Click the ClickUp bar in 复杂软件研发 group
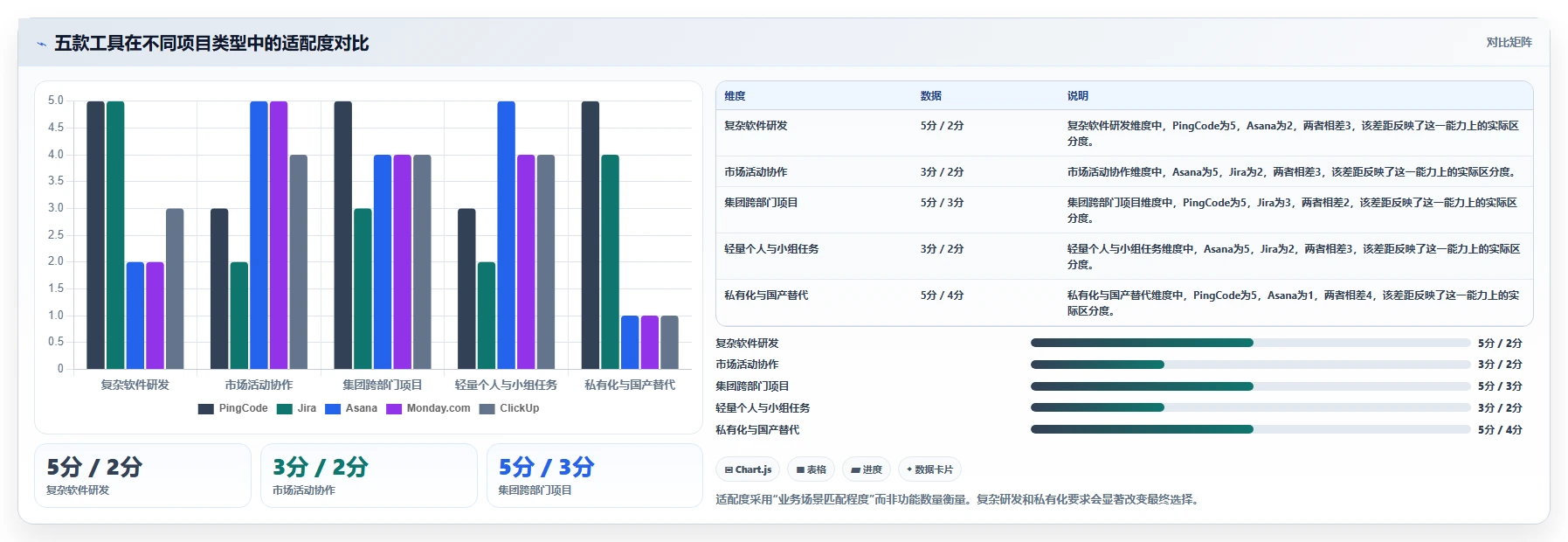This screenshot has height=542, width=1568. click(x=175, y=288)
